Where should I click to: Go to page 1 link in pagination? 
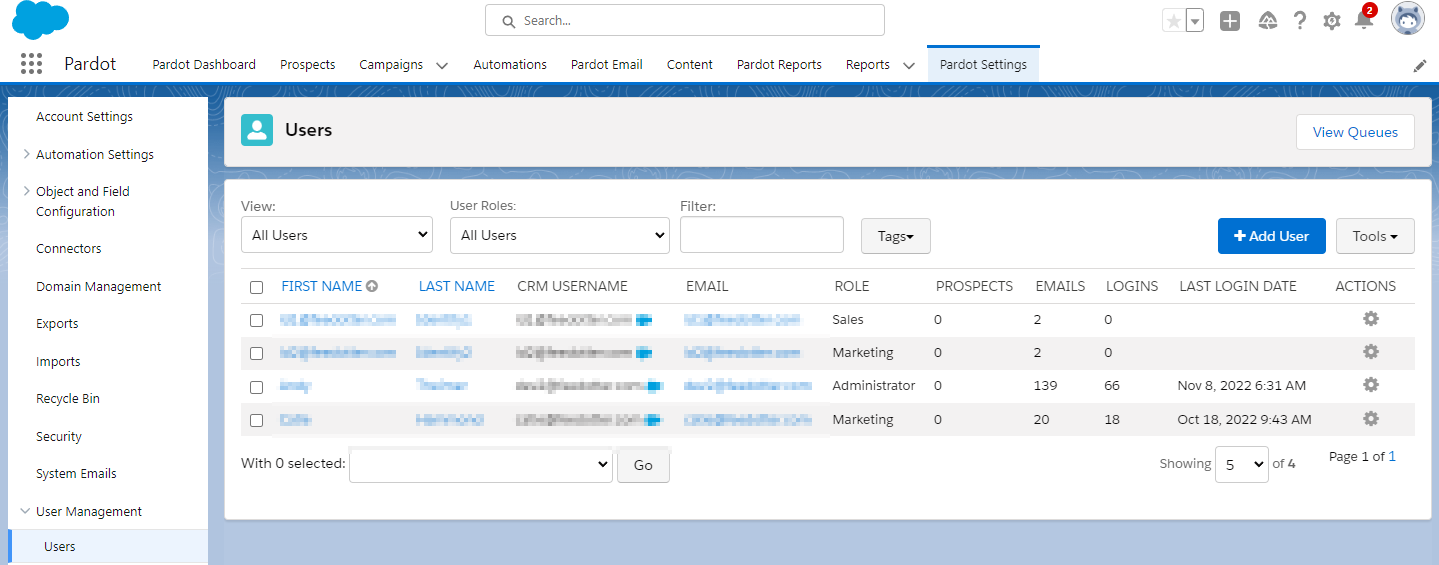[x=1392, y=456]
